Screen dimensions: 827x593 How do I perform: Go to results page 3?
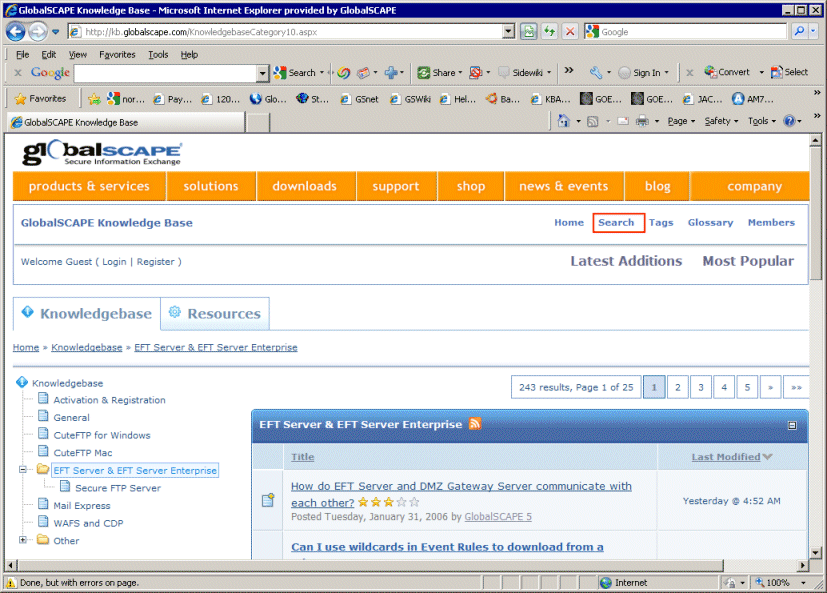(x=700, y=387)
